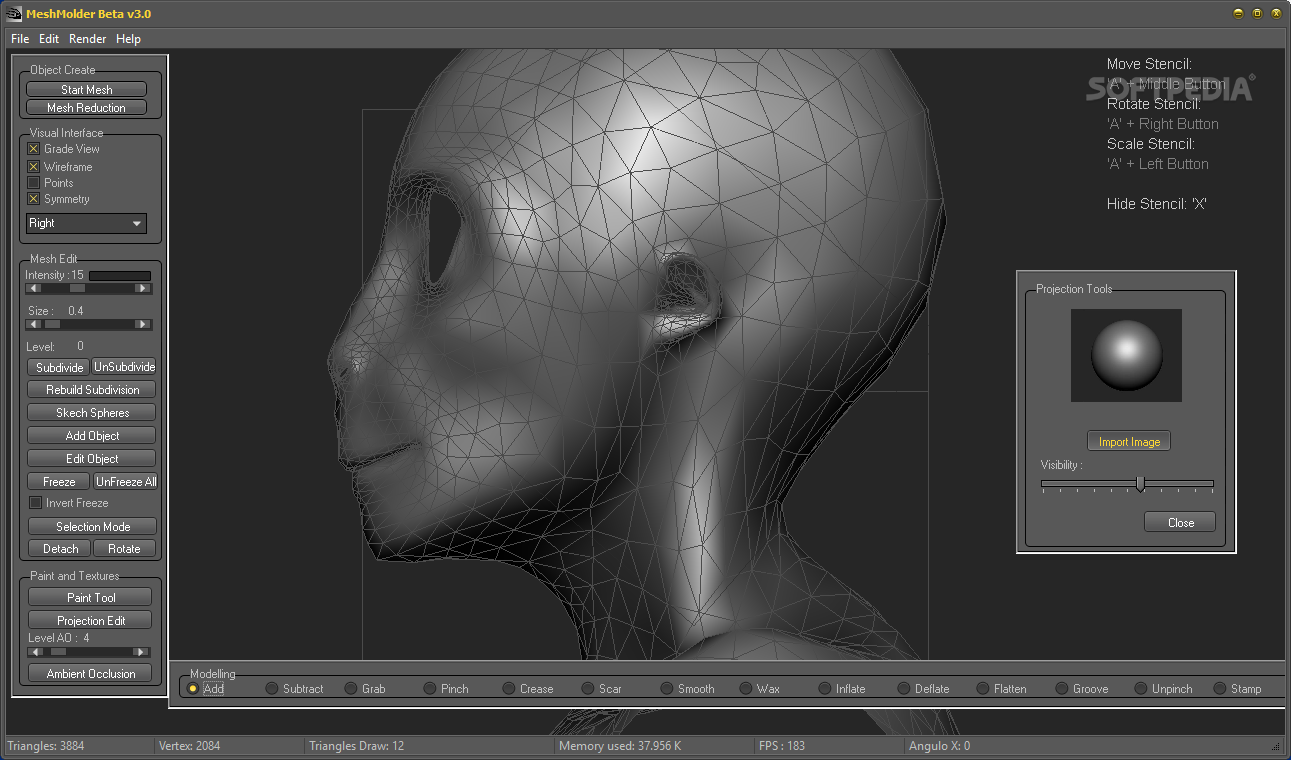Enable the Points checkbox
Image resolution: width=1291 pixels, height=760 pixels.
coord(33,183)
